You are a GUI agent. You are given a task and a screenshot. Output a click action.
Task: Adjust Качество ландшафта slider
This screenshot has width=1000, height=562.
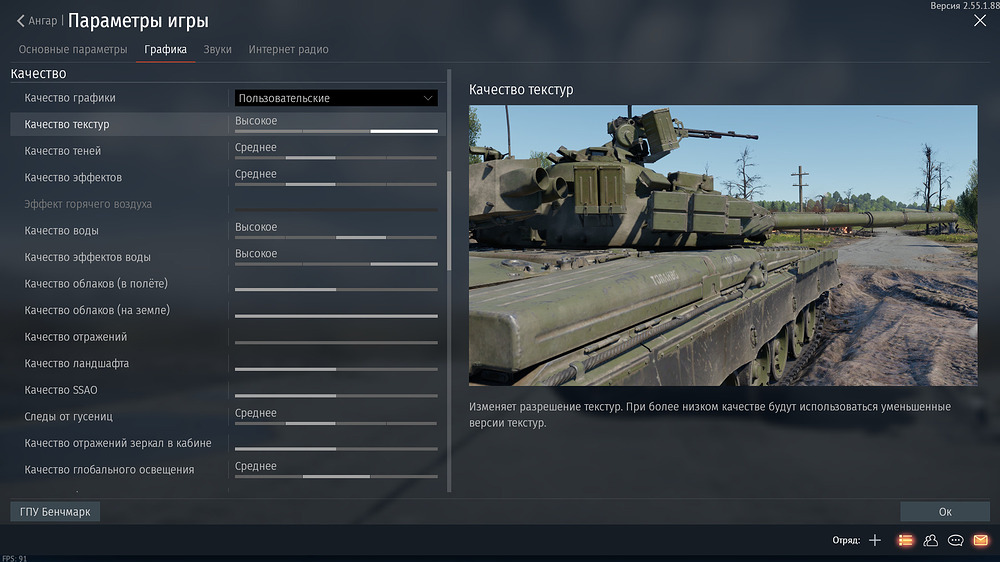click(336, 369)
